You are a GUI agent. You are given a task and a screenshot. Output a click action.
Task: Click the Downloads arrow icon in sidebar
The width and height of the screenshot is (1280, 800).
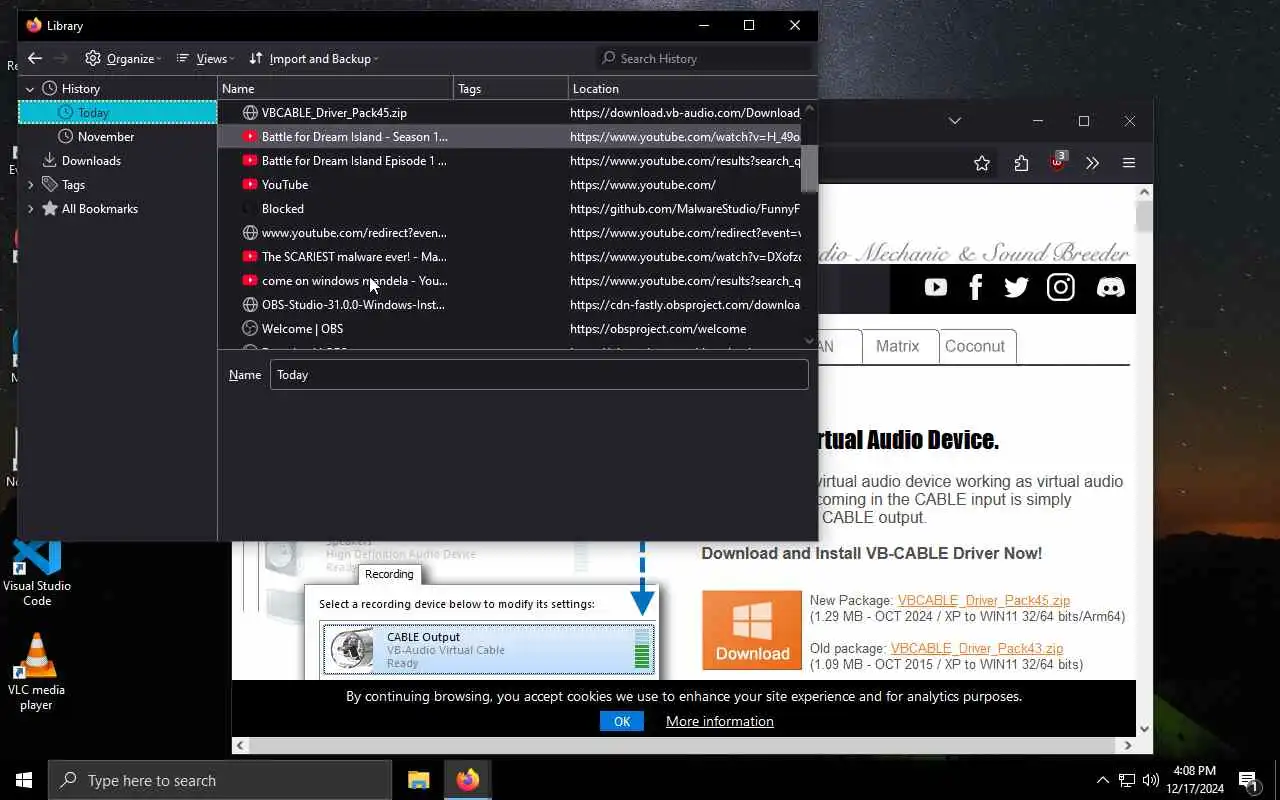pos(50,160)
